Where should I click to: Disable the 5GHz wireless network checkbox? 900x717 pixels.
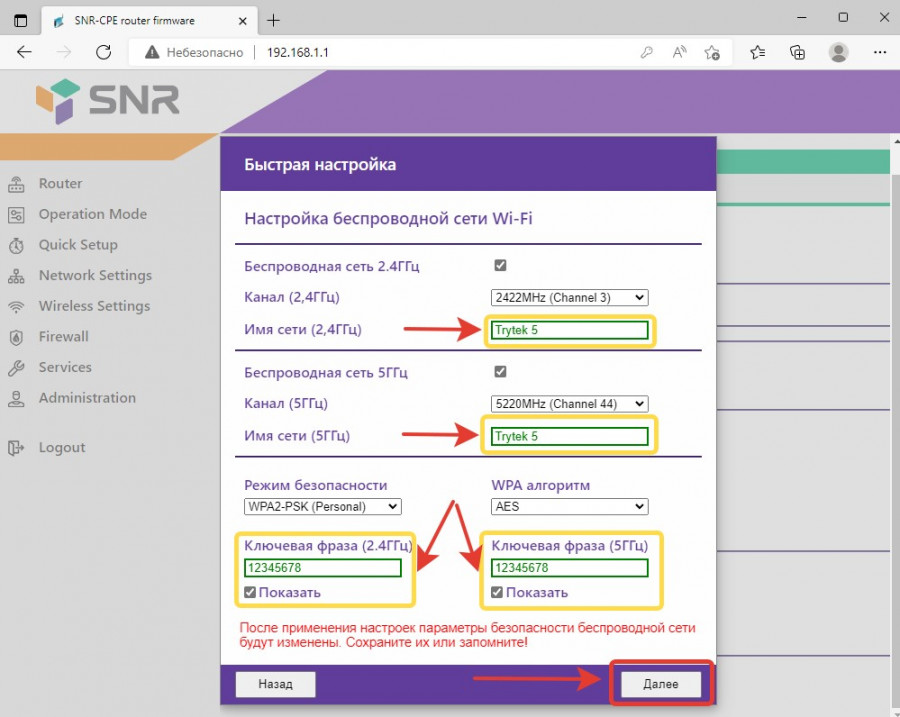point(500,372)
